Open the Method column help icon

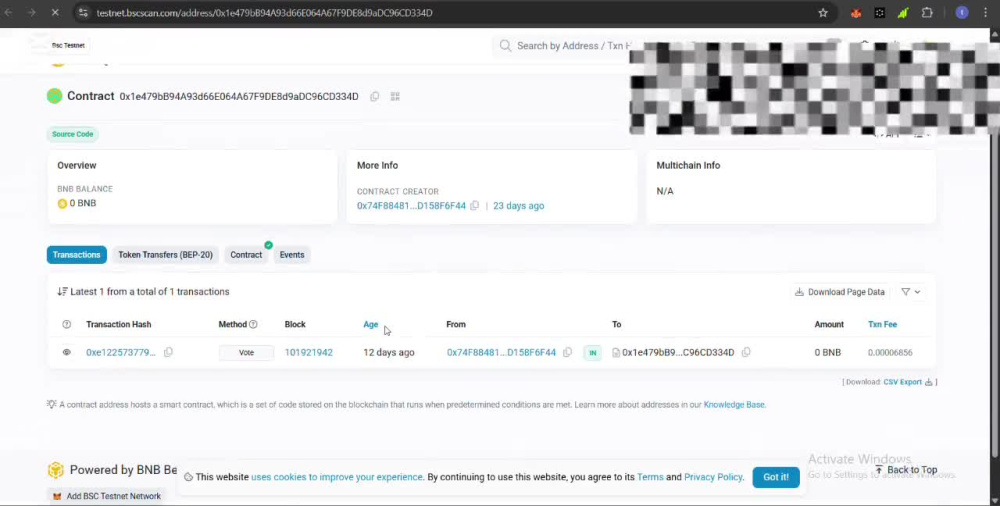point(253,324)
